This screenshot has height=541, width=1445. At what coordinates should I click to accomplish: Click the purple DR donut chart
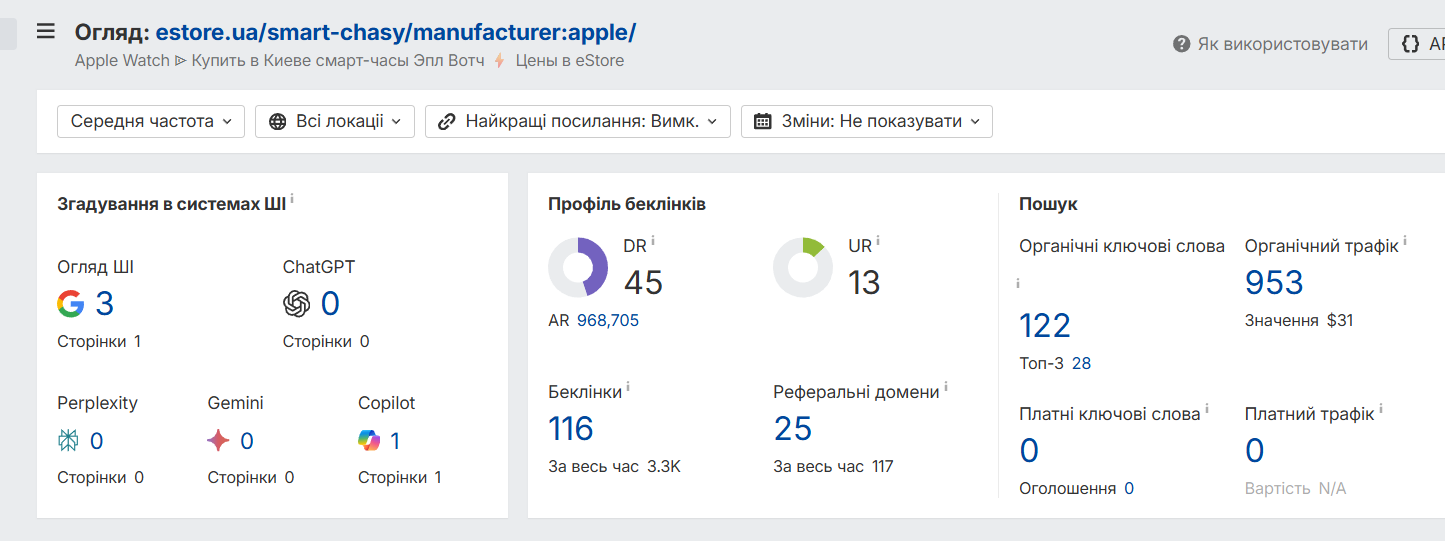click(578, 268)
